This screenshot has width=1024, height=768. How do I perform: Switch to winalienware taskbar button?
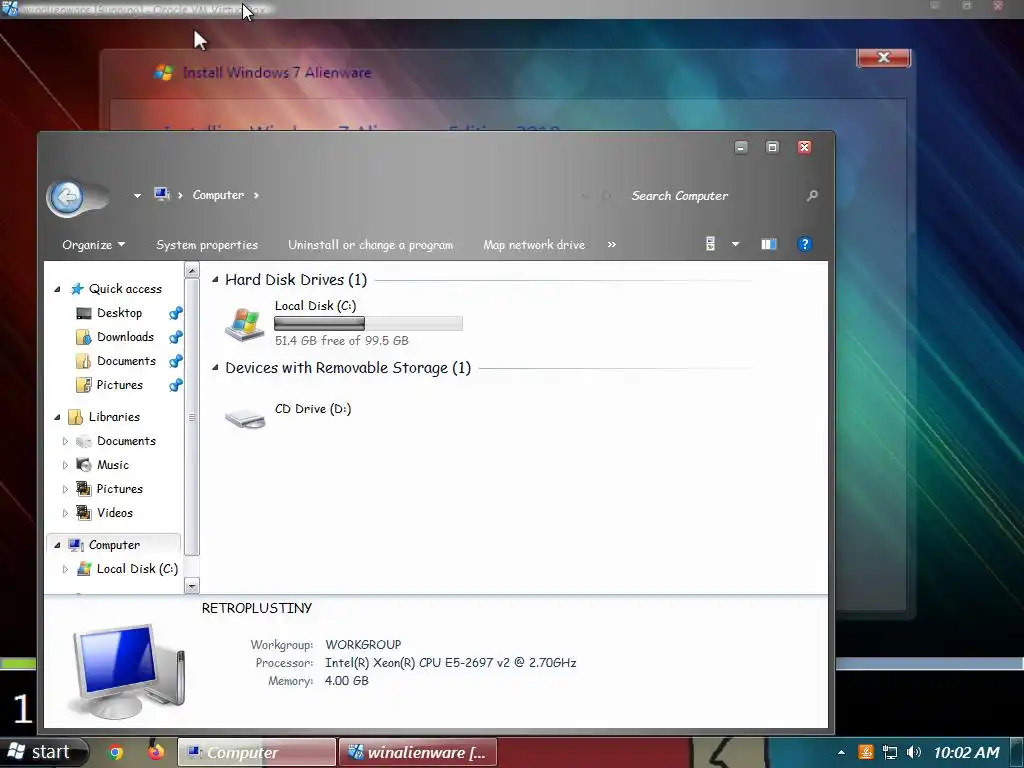418,752
